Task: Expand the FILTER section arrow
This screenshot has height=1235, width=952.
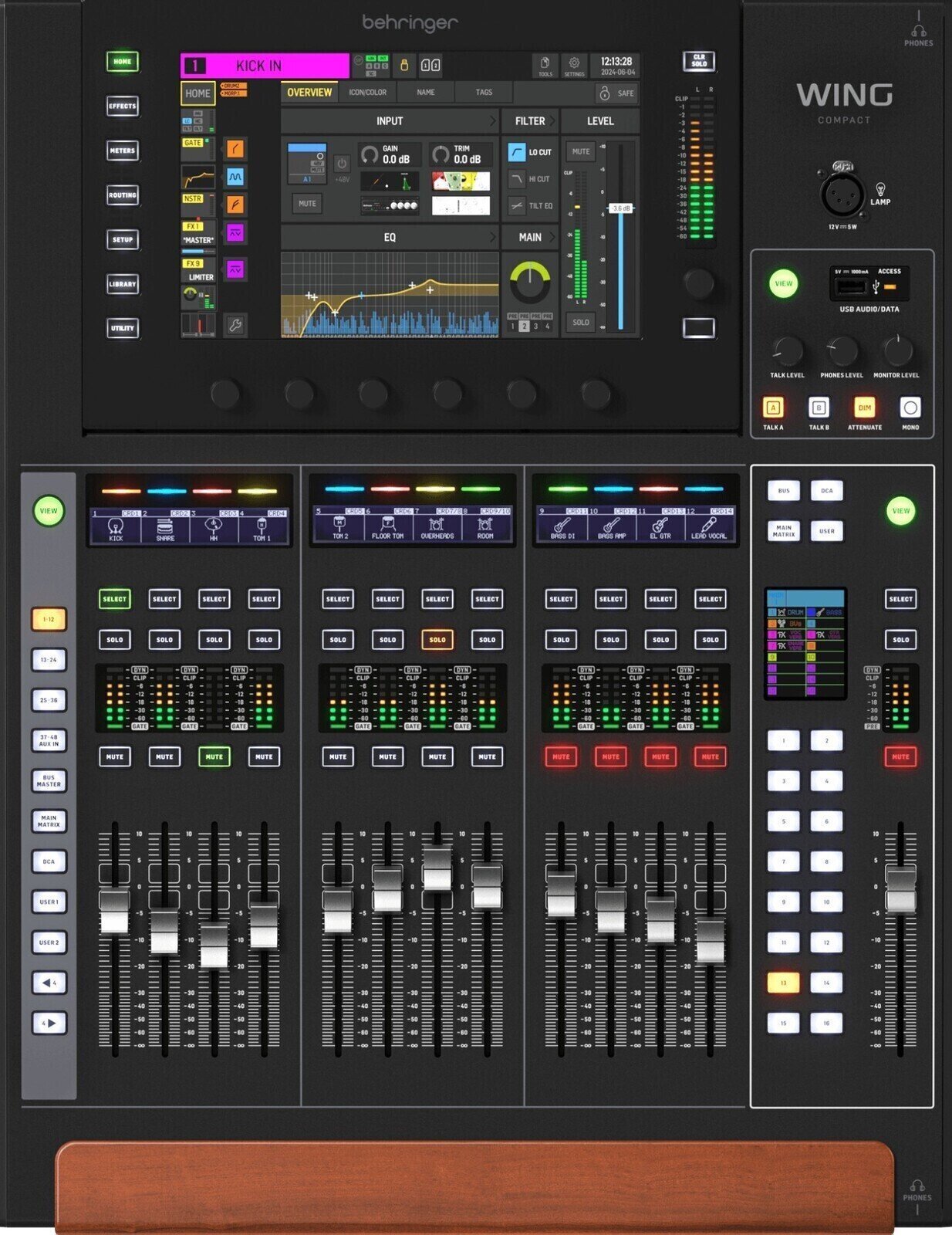Action: (551, 121)
